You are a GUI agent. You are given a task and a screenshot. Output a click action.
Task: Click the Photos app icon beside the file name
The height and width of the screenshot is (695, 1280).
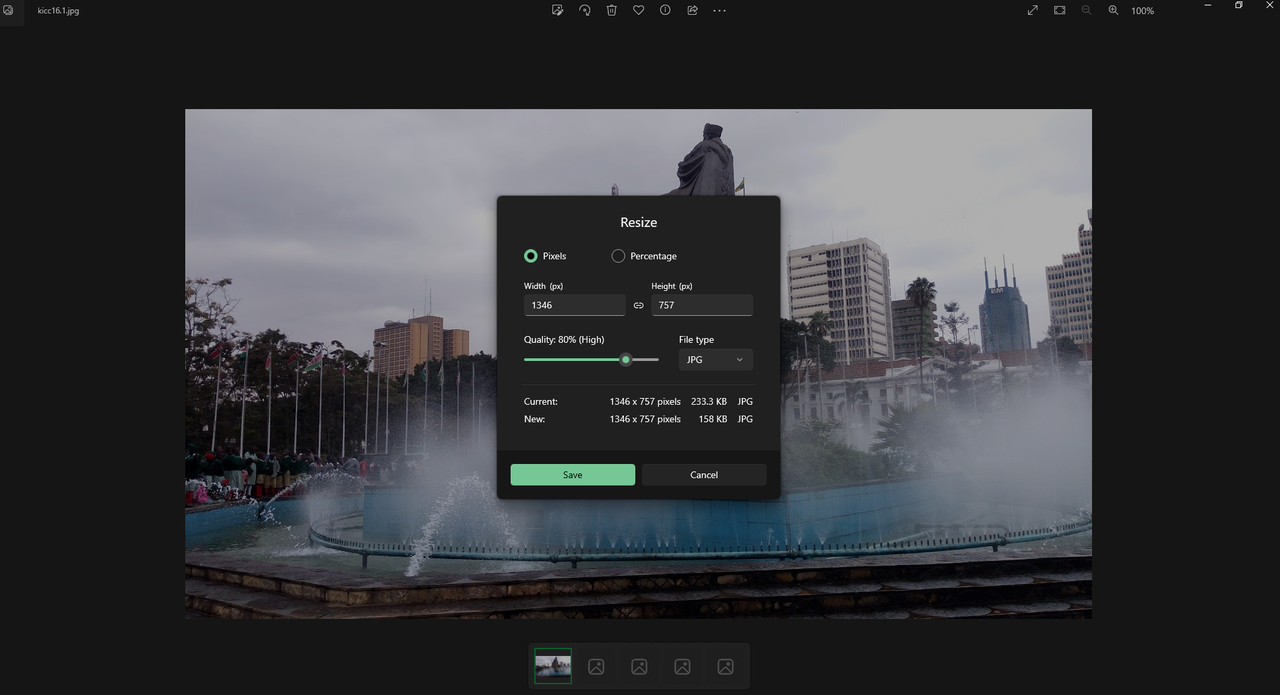click(7, 9)
